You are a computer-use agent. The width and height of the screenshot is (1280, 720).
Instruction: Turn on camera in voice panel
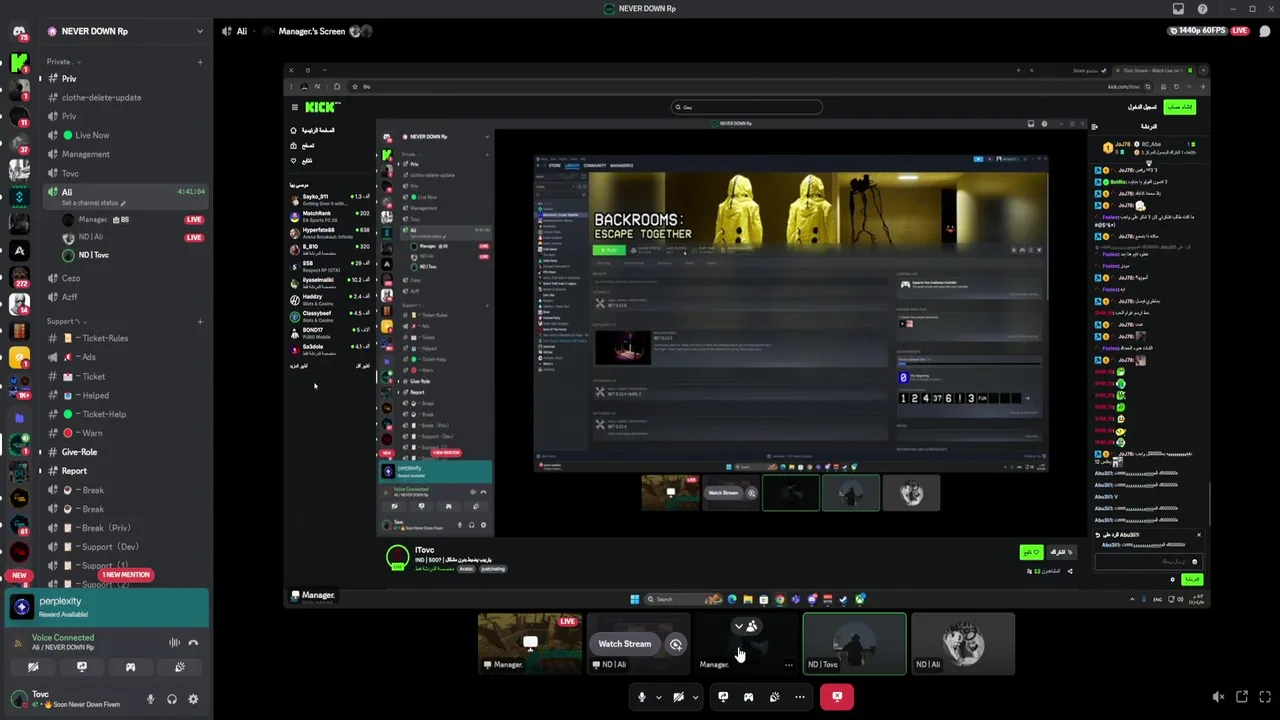pos(33,667)
